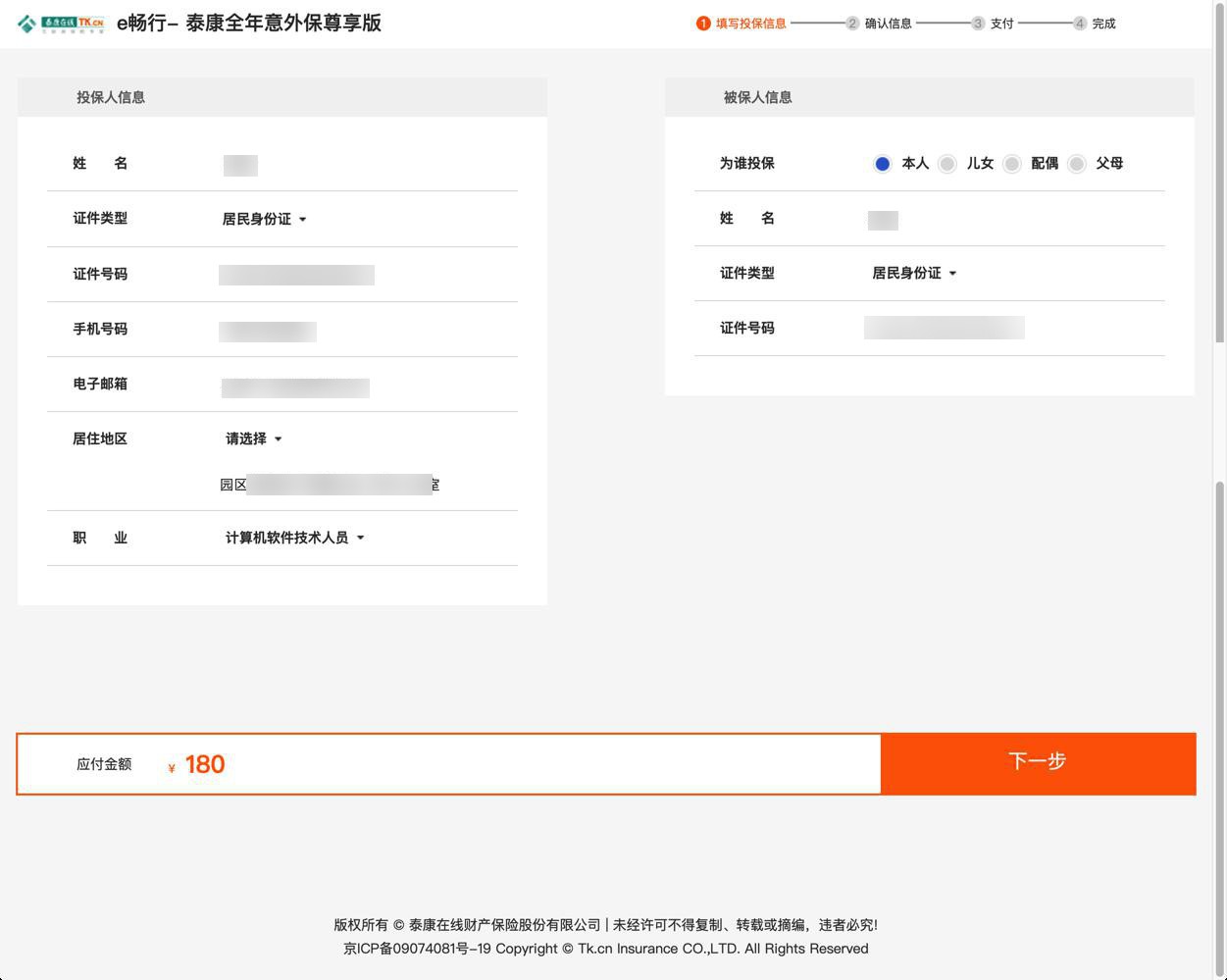Click detailed address field under 居住地区
Screen dimensions: 1227x980
coord(330,485)
